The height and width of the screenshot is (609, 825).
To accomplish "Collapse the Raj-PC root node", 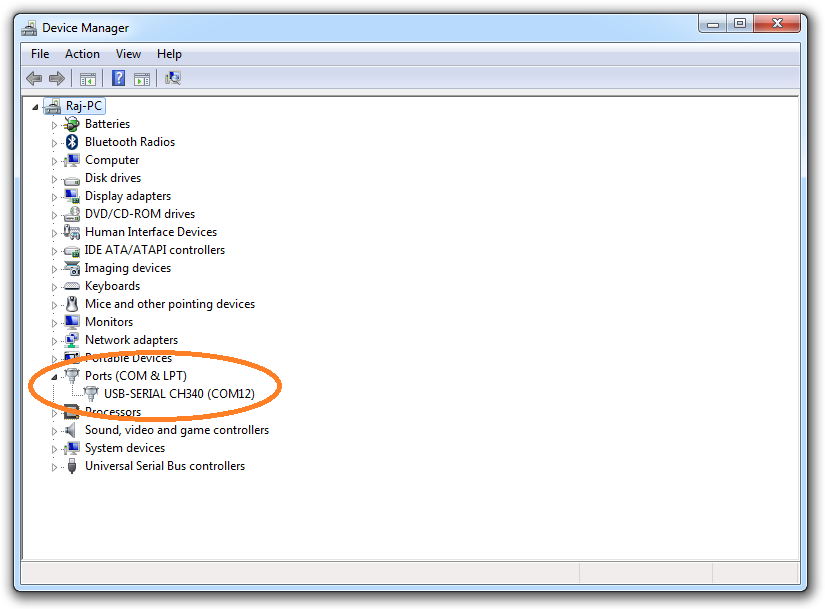I will [x=35, y=105].
